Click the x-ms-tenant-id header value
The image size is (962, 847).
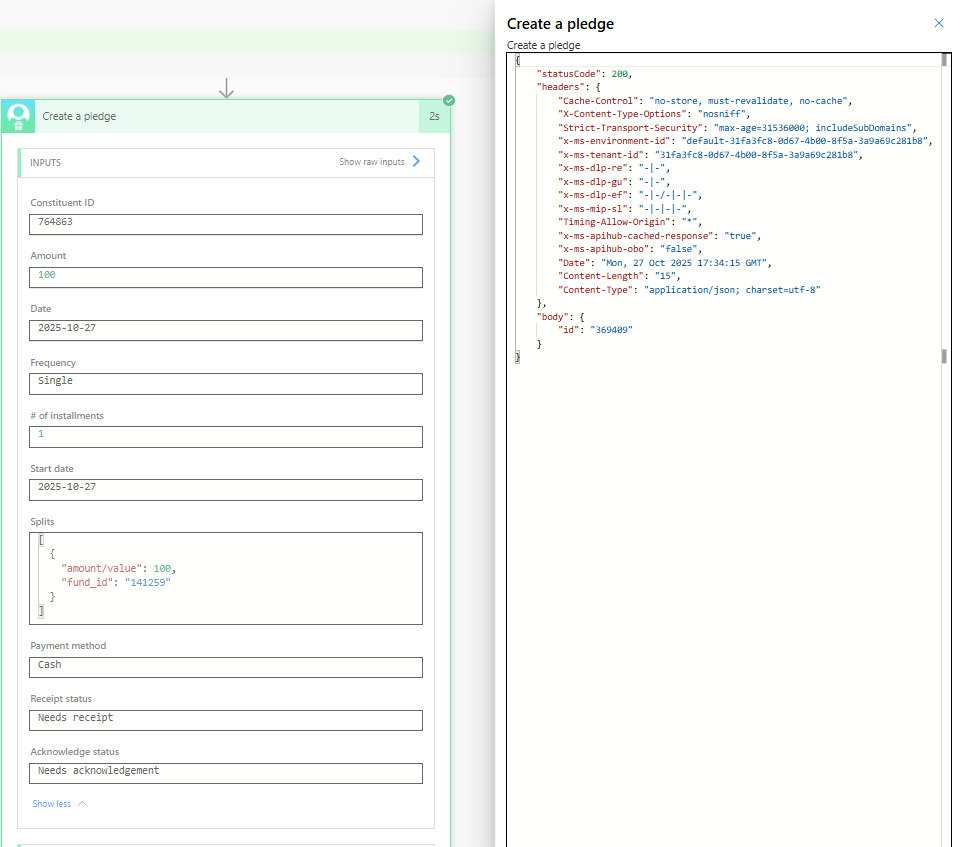pyautogui.click(x=758, y=155)
